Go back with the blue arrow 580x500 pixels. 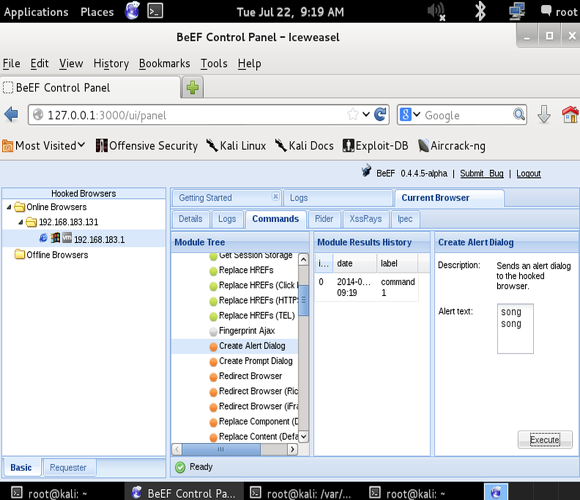coord(11,114)
